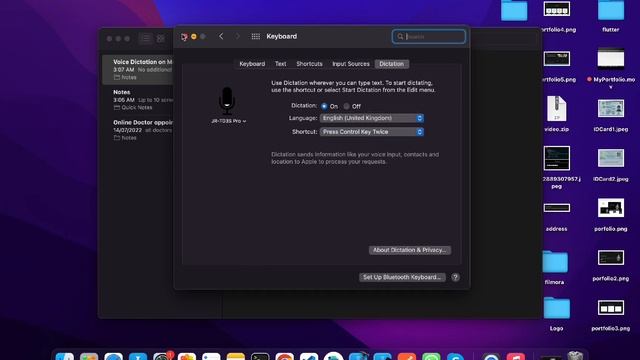The image size is (640, 360).
Task: Click Set Up Bluetooth Keyboard button
Action: coord(402,277)
